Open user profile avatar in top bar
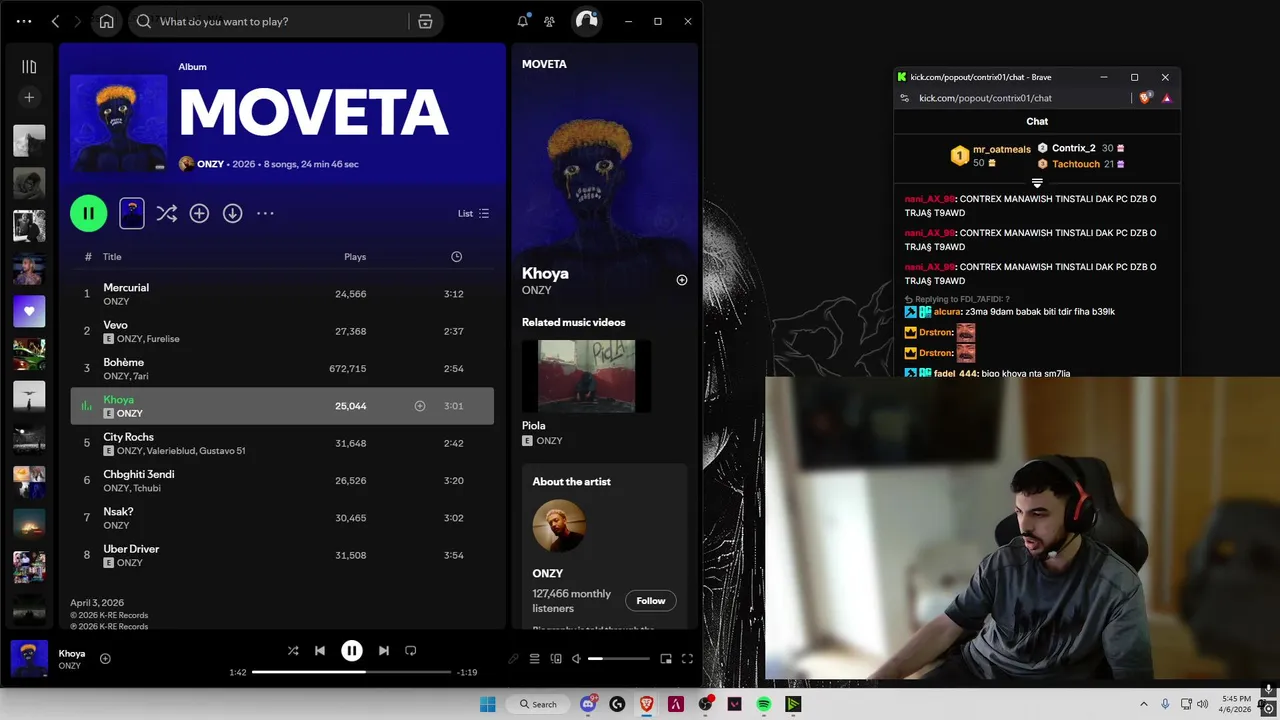The width and height of the screenshot is (1280, 720). (x=587, y=21)
